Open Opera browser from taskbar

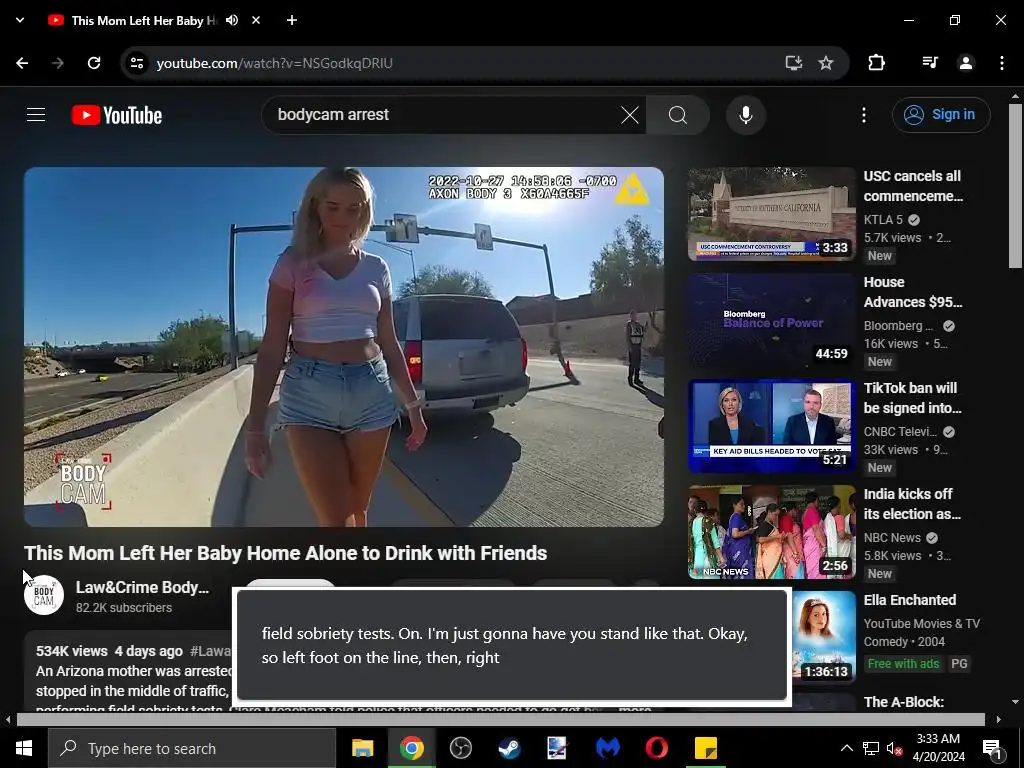(656, 748)
